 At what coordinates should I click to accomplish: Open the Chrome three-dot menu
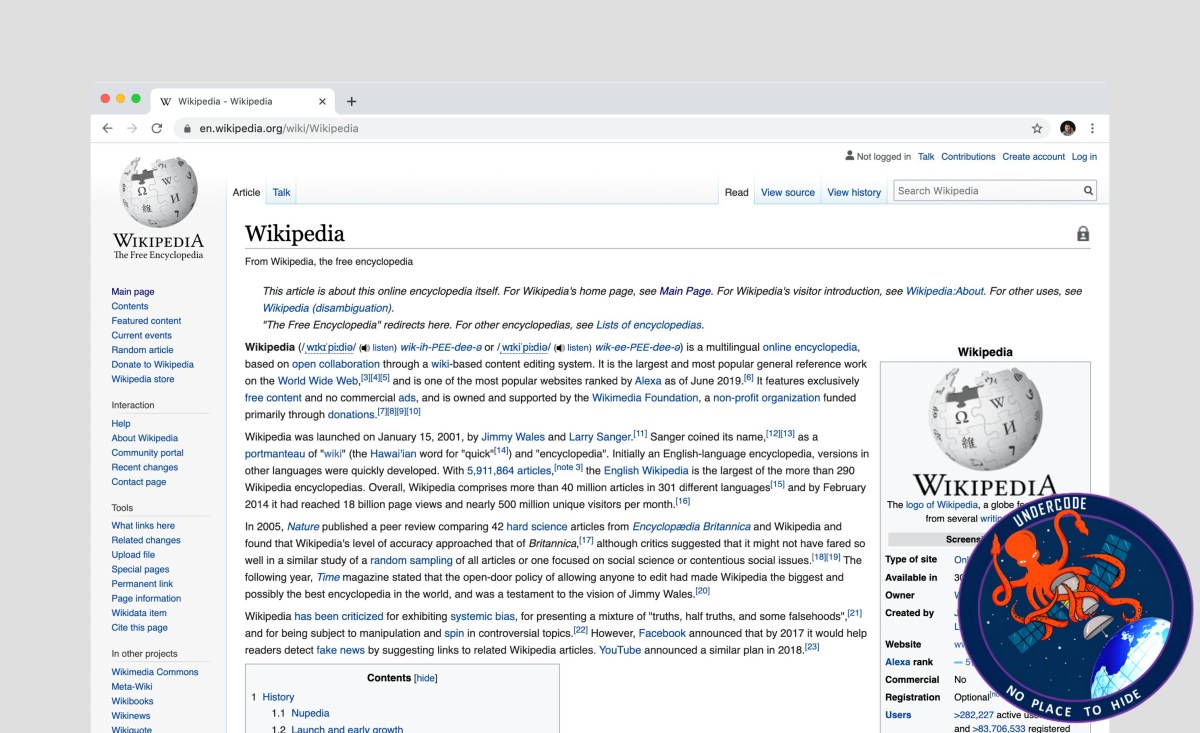point(1092,128)
